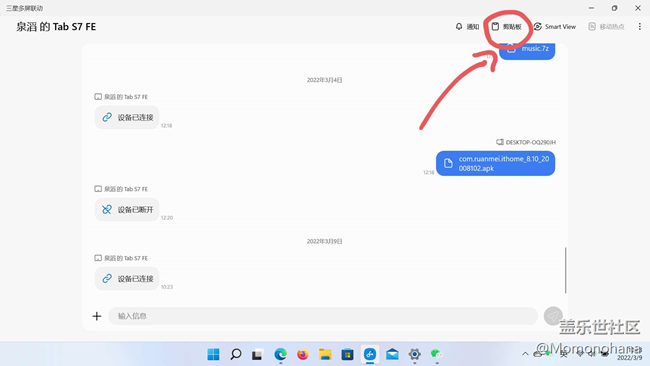This screenshot has width=650, height=366.
Task: Click the Samsung Flow taskbar icon
Action: coord(370,354)
